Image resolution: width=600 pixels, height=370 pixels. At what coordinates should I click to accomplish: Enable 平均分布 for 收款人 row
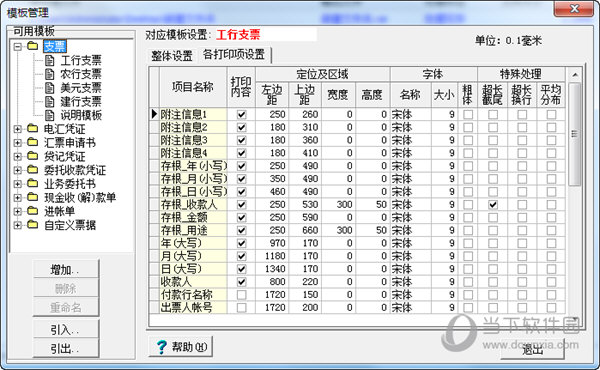click(551, 282)
